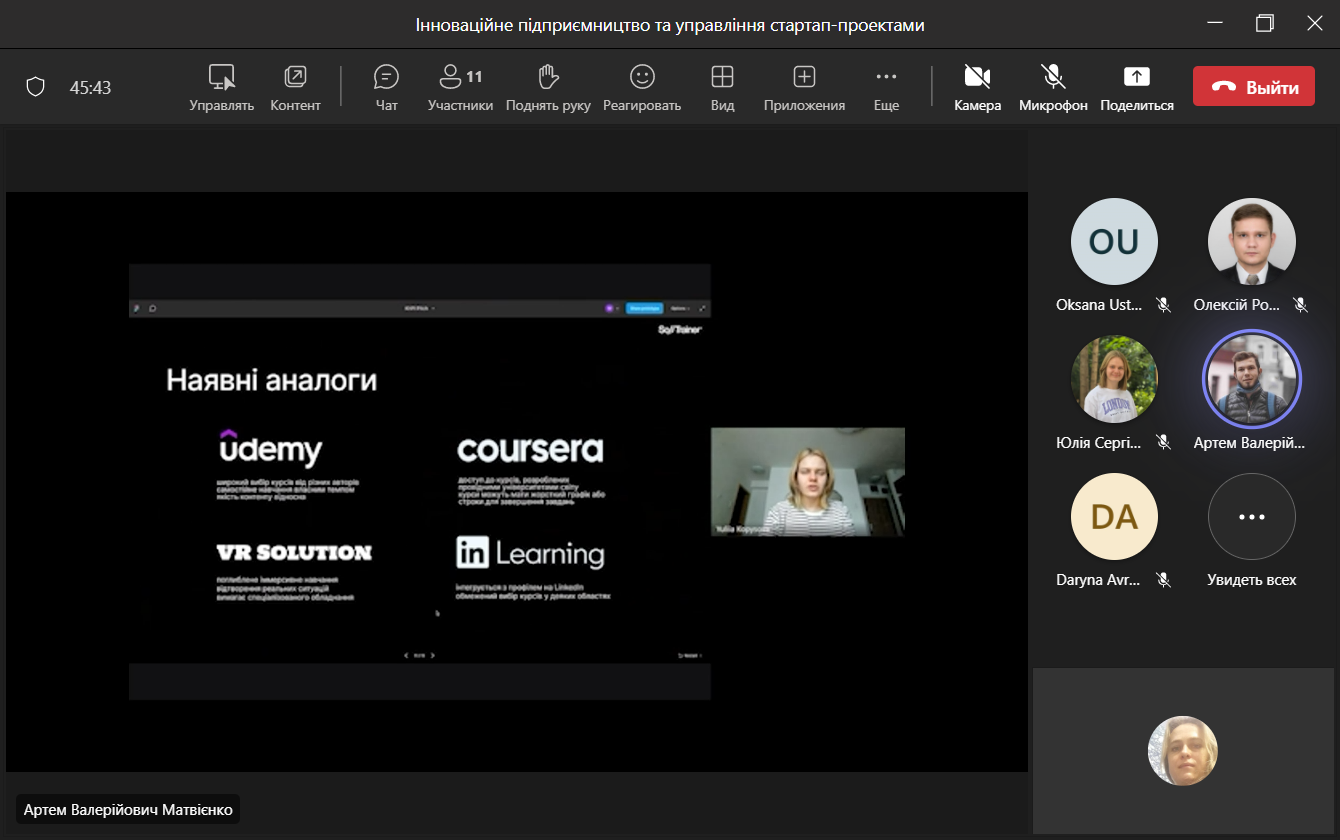Expand the More (Еще) options menu
Viewport: 1340px width, 840px height.
(x=886, y=87)
